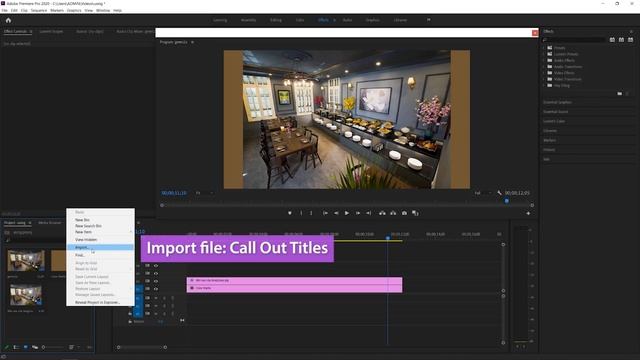Screen dimensions: 640x360
Task: Create new custom bin in Effects panel
Action: click(620, 93)
